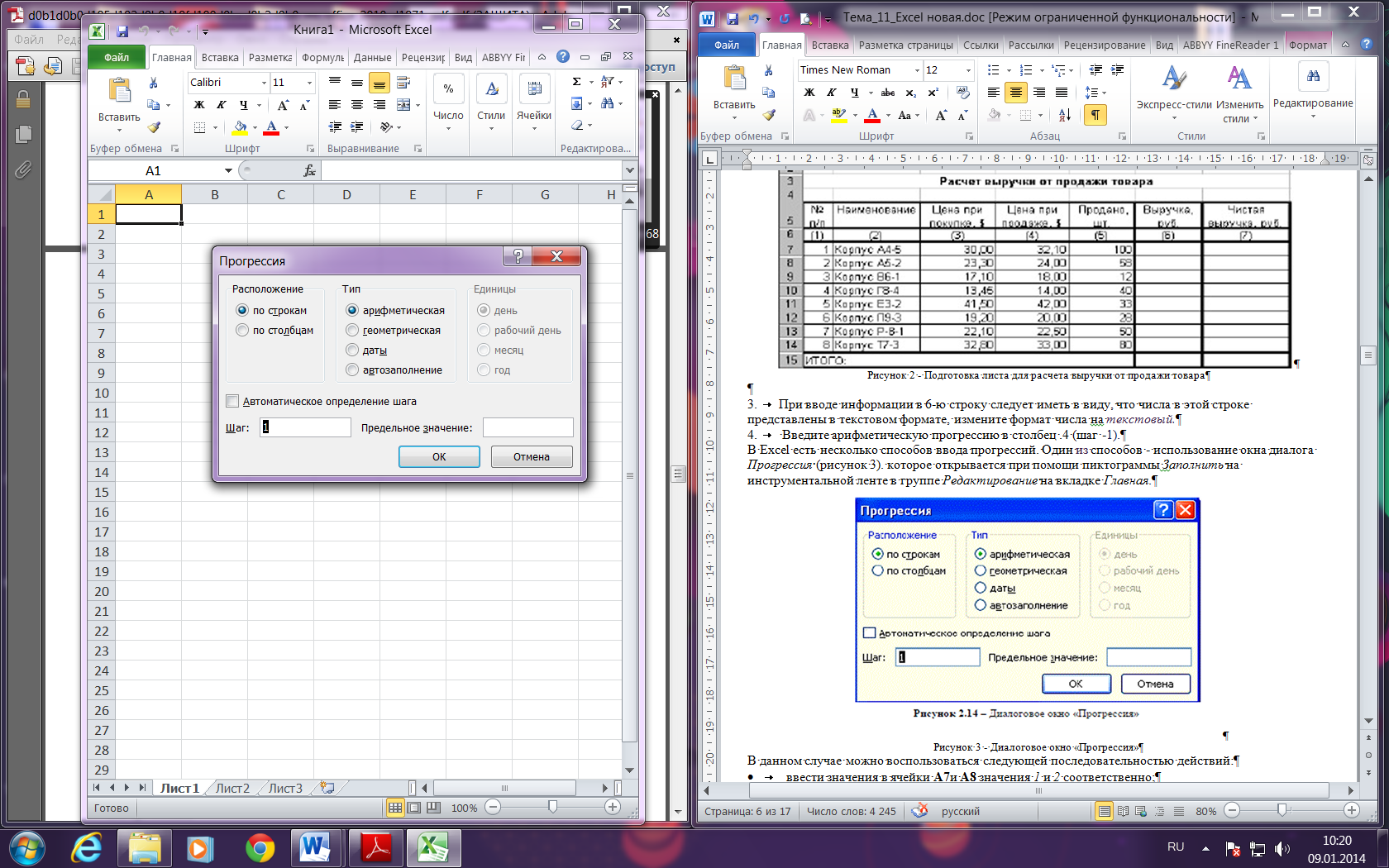Image resolution: width=1389 pixels, height=868 pixels.
Task: Select 'автозаполнение' type in Excel dialog
Action: pos(352,370)
